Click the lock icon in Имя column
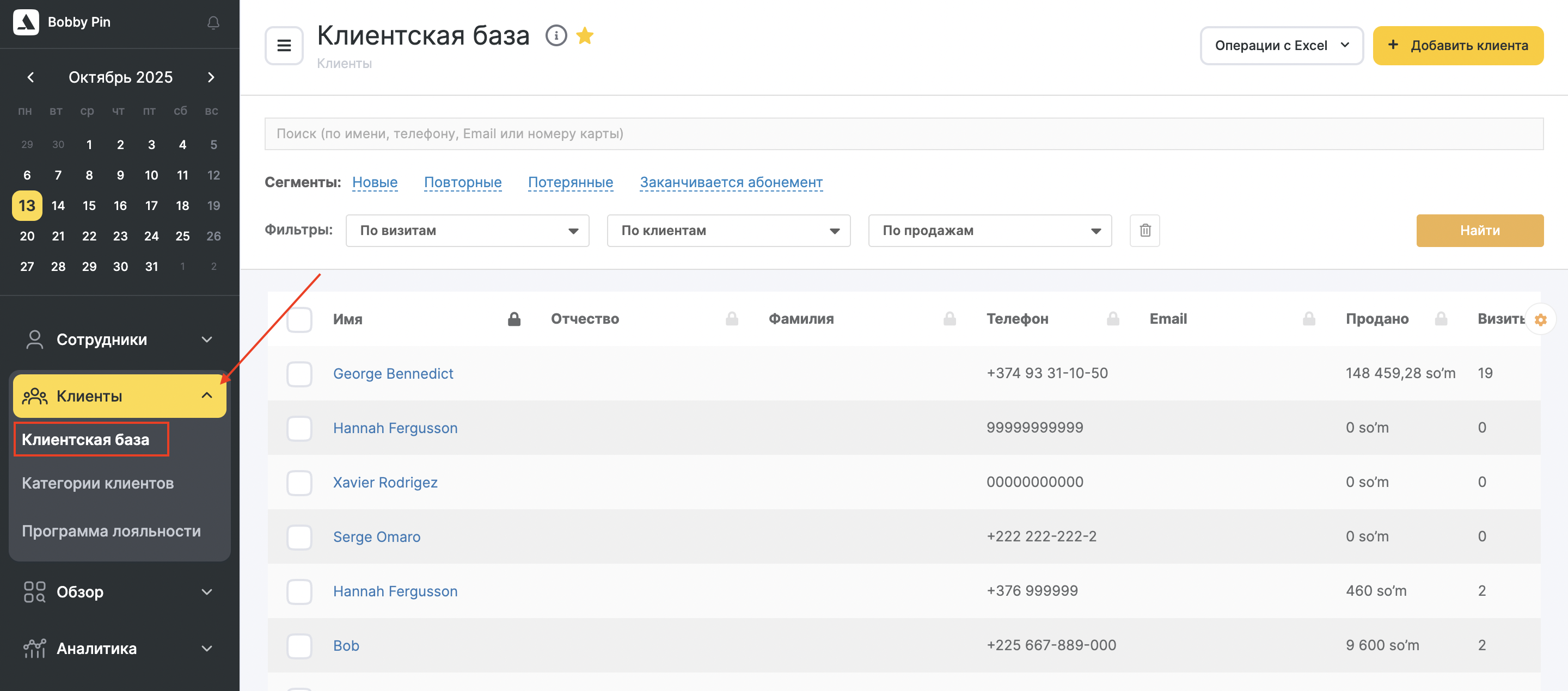 coord(514,319)
